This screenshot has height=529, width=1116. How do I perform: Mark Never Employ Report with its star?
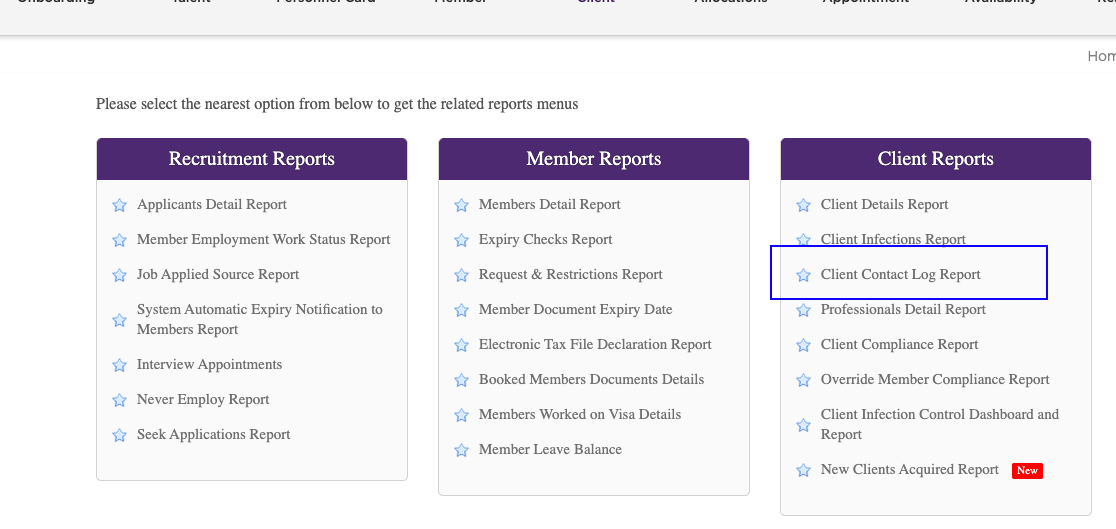120,400
